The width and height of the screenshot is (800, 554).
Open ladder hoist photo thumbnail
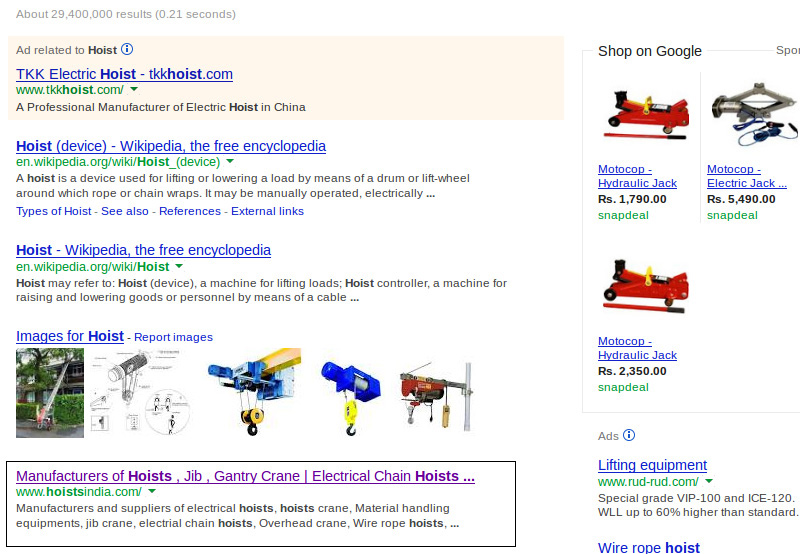[x=50, y=393]
